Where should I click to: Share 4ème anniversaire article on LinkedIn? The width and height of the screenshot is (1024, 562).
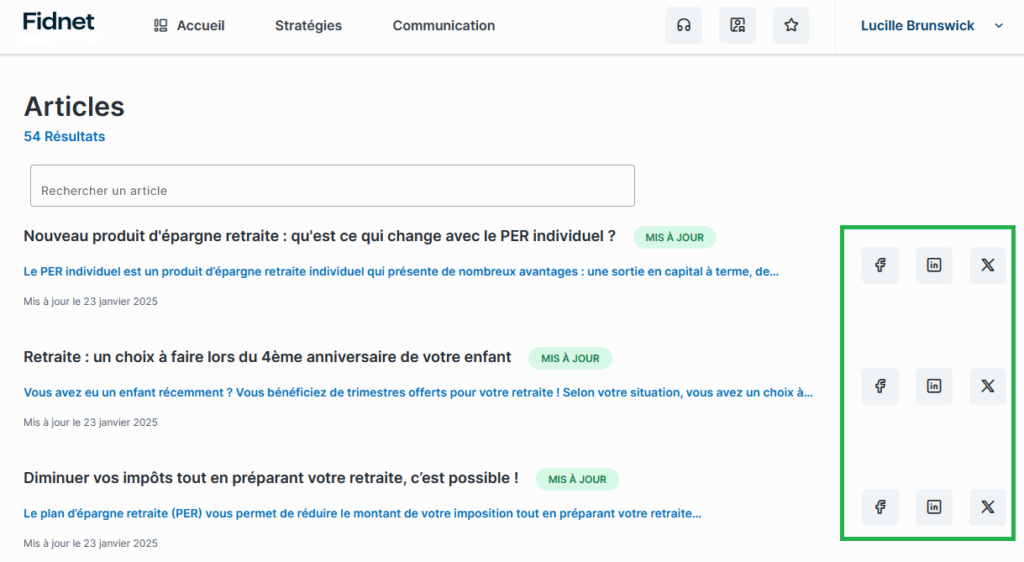[x=934, y=386]
